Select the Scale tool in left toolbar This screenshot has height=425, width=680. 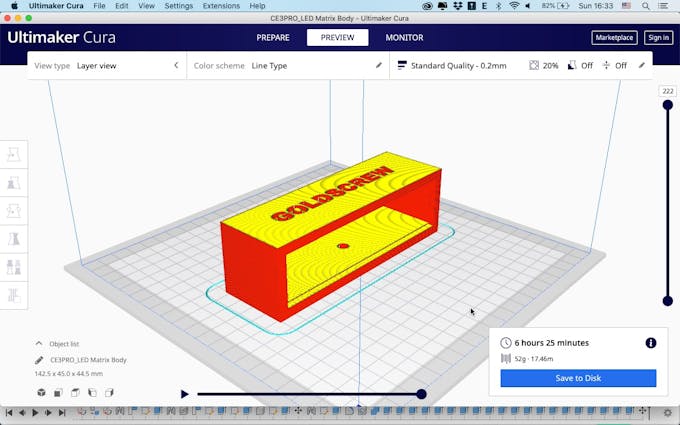[x=14, y=183]
